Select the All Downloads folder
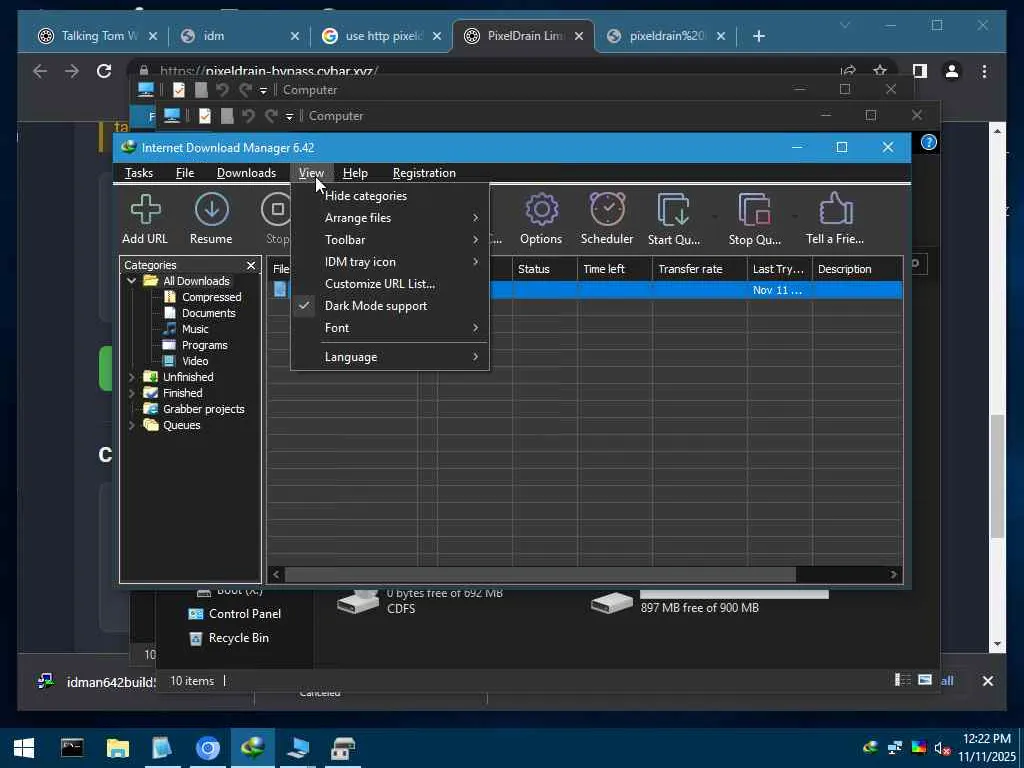Screen dimensions: 1024x768 (x=187, y=281)
